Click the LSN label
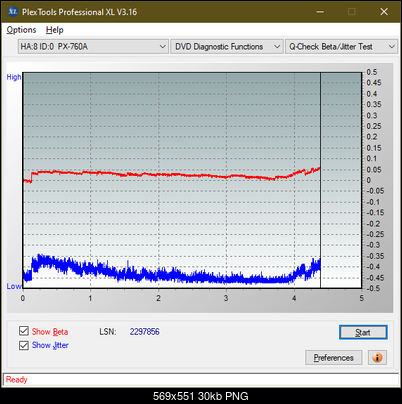 (108, 332)
